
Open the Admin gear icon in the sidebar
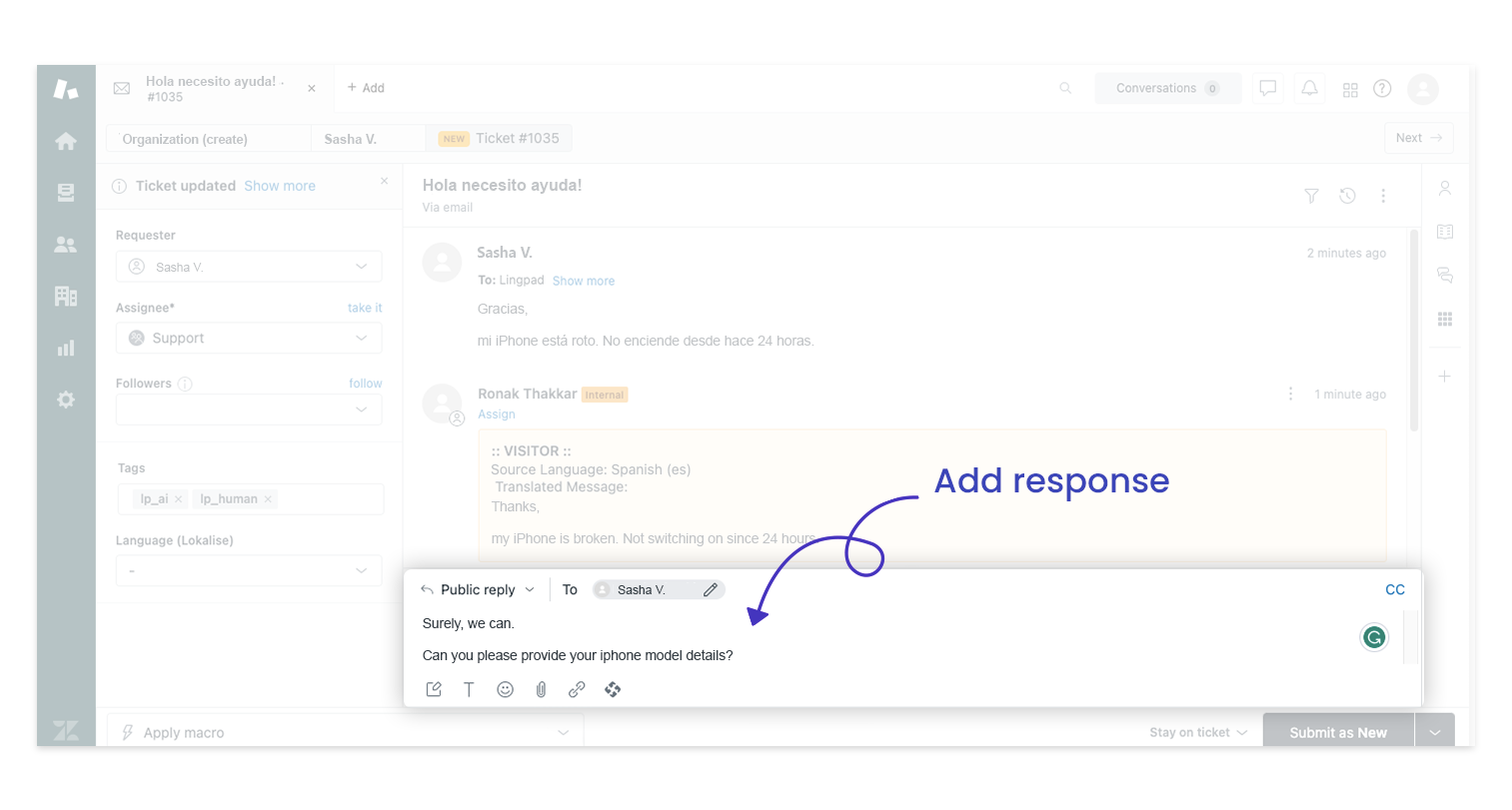66,400
